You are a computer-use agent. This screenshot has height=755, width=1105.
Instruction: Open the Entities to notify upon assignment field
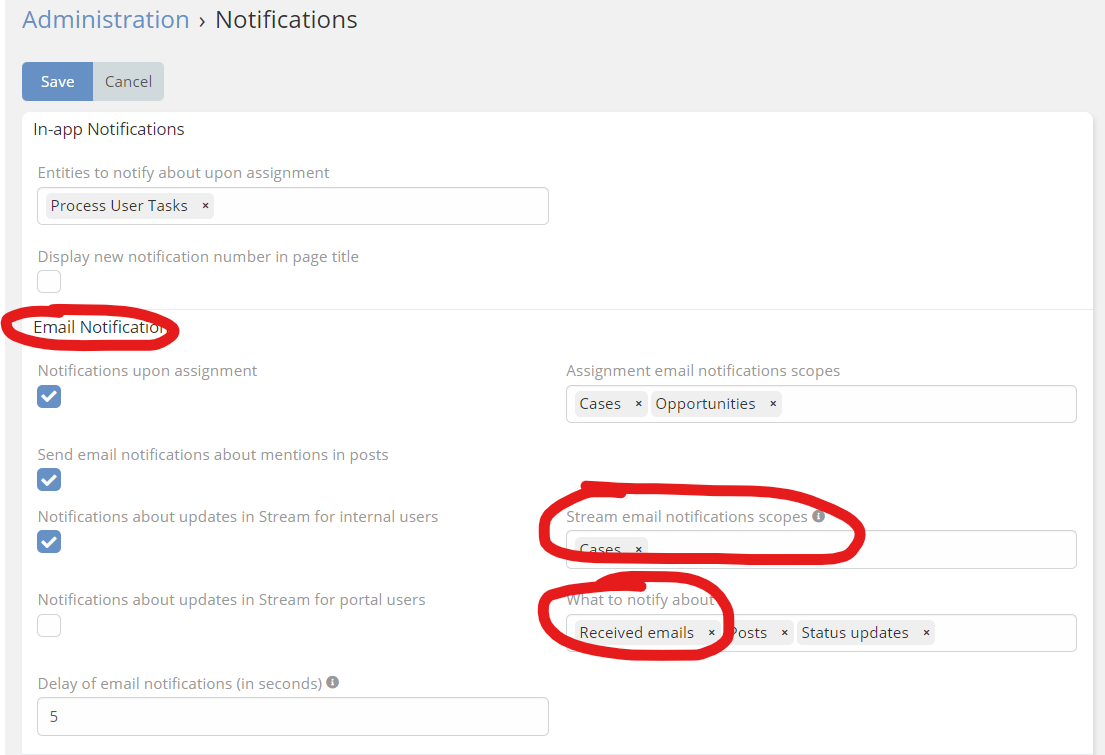point(380,206)
